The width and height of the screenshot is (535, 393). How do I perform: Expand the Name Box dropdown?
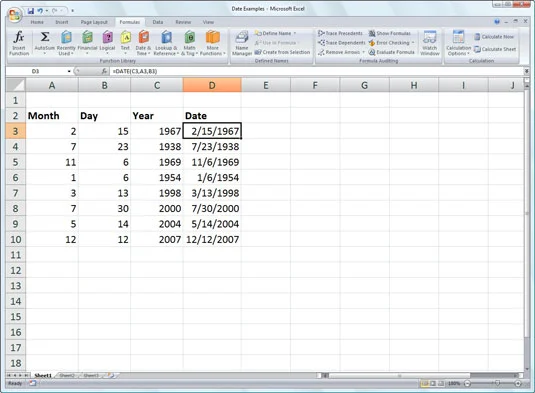69,71
